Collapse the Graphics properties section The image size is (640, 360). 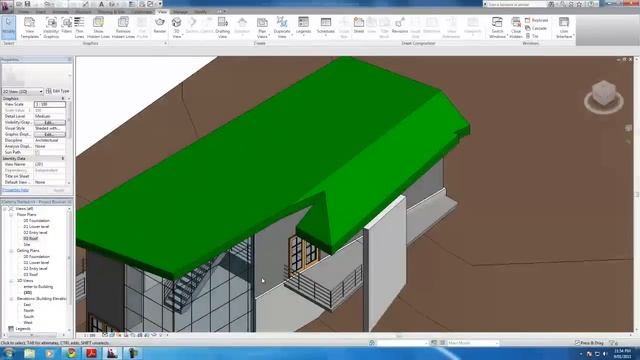coord(63,98)
